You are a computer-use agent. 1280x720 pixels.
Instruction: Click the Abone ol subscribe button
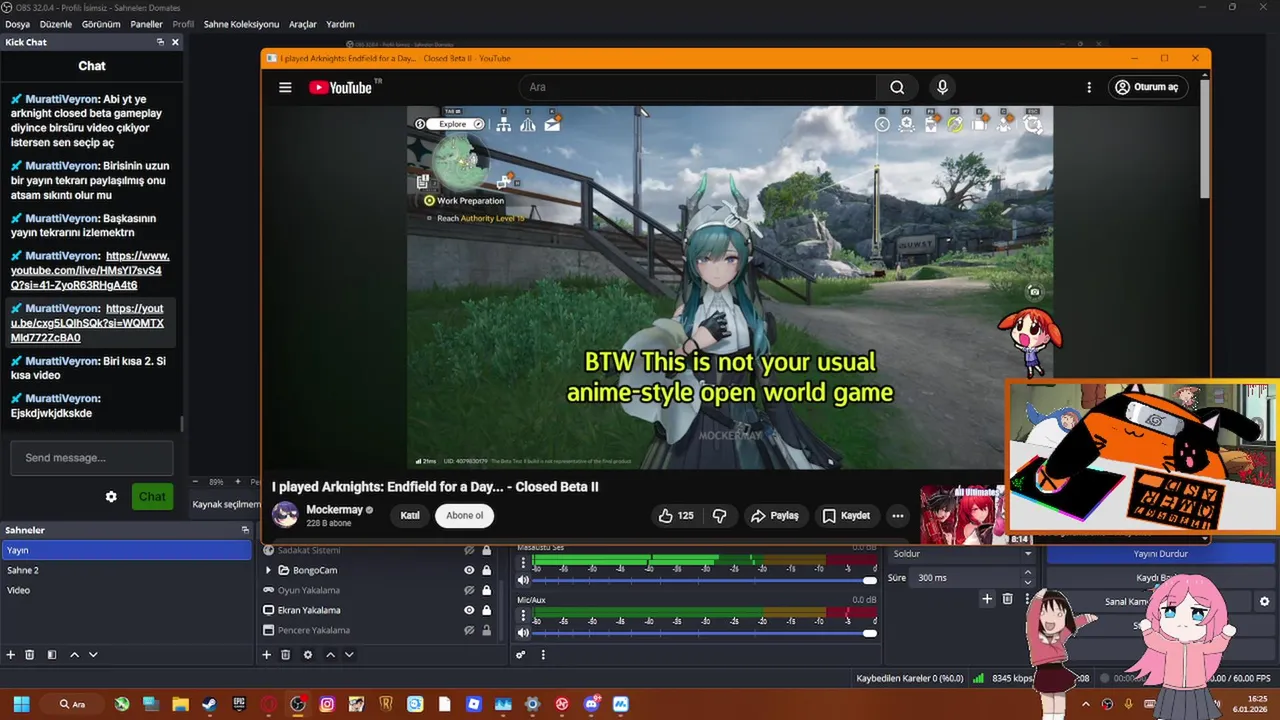tap(465, 516)
